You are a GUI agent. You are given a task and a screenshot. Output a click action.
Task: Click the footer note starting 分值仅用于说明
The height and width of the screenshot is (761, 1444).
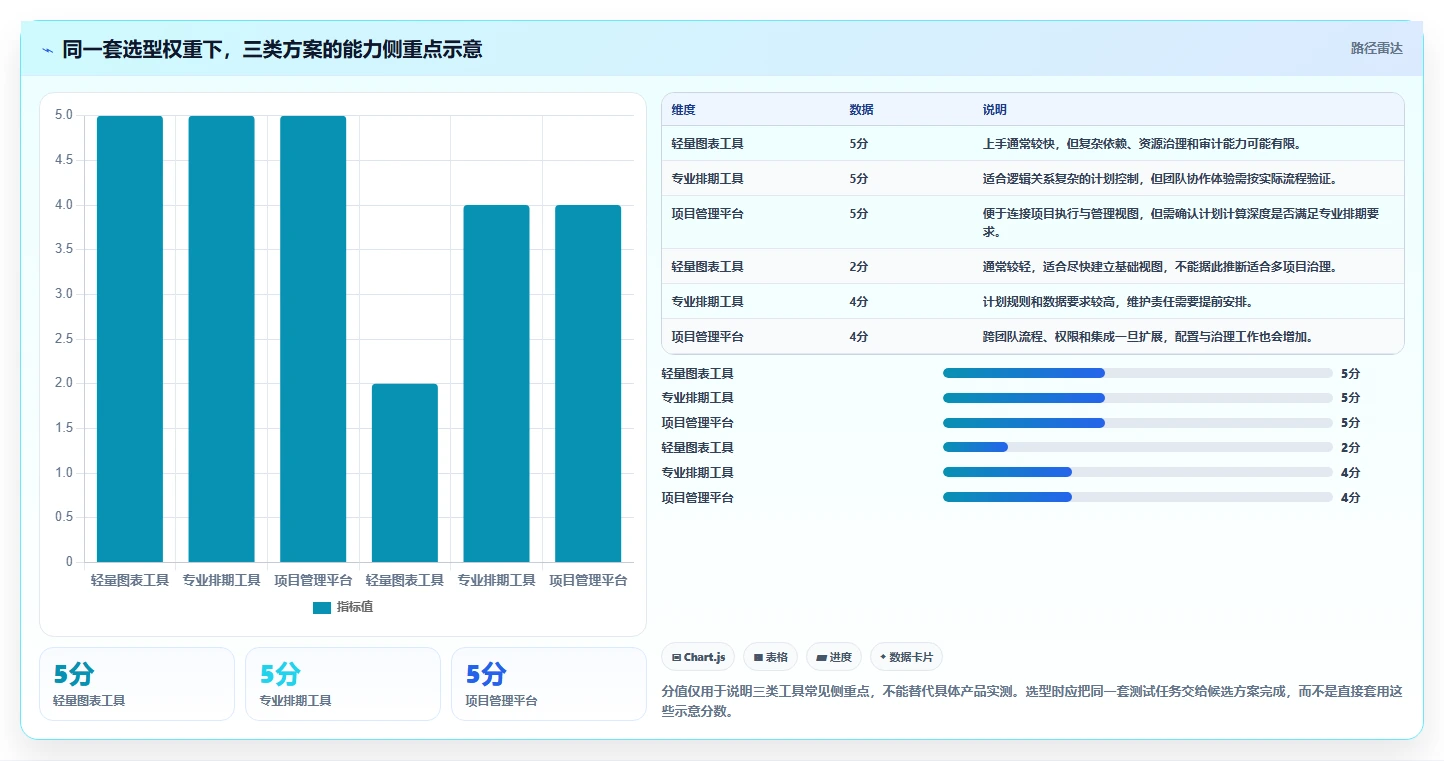(x=1032, y=701)
